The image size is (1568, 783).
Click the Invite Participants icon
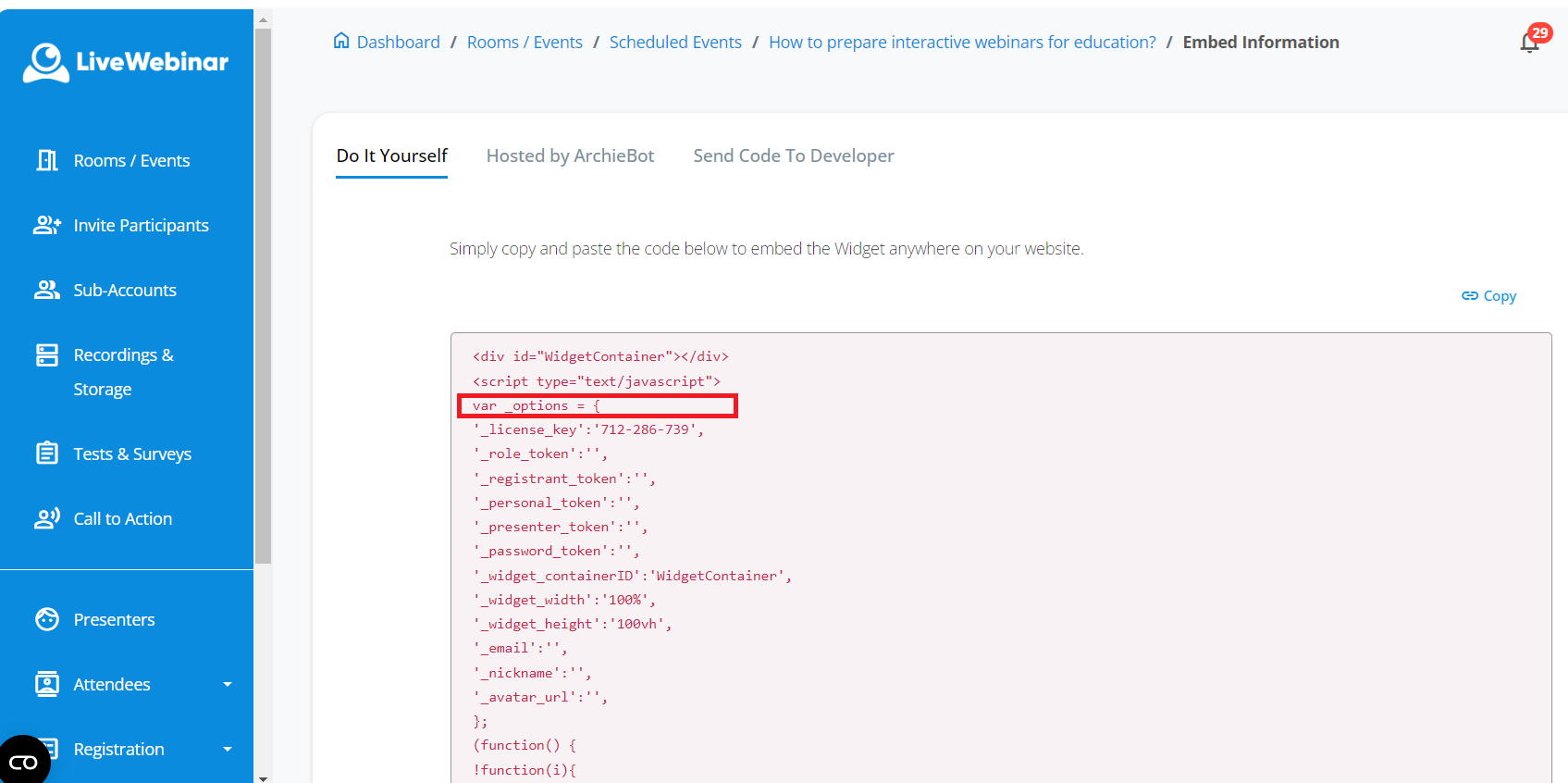[x=47, y=225]
